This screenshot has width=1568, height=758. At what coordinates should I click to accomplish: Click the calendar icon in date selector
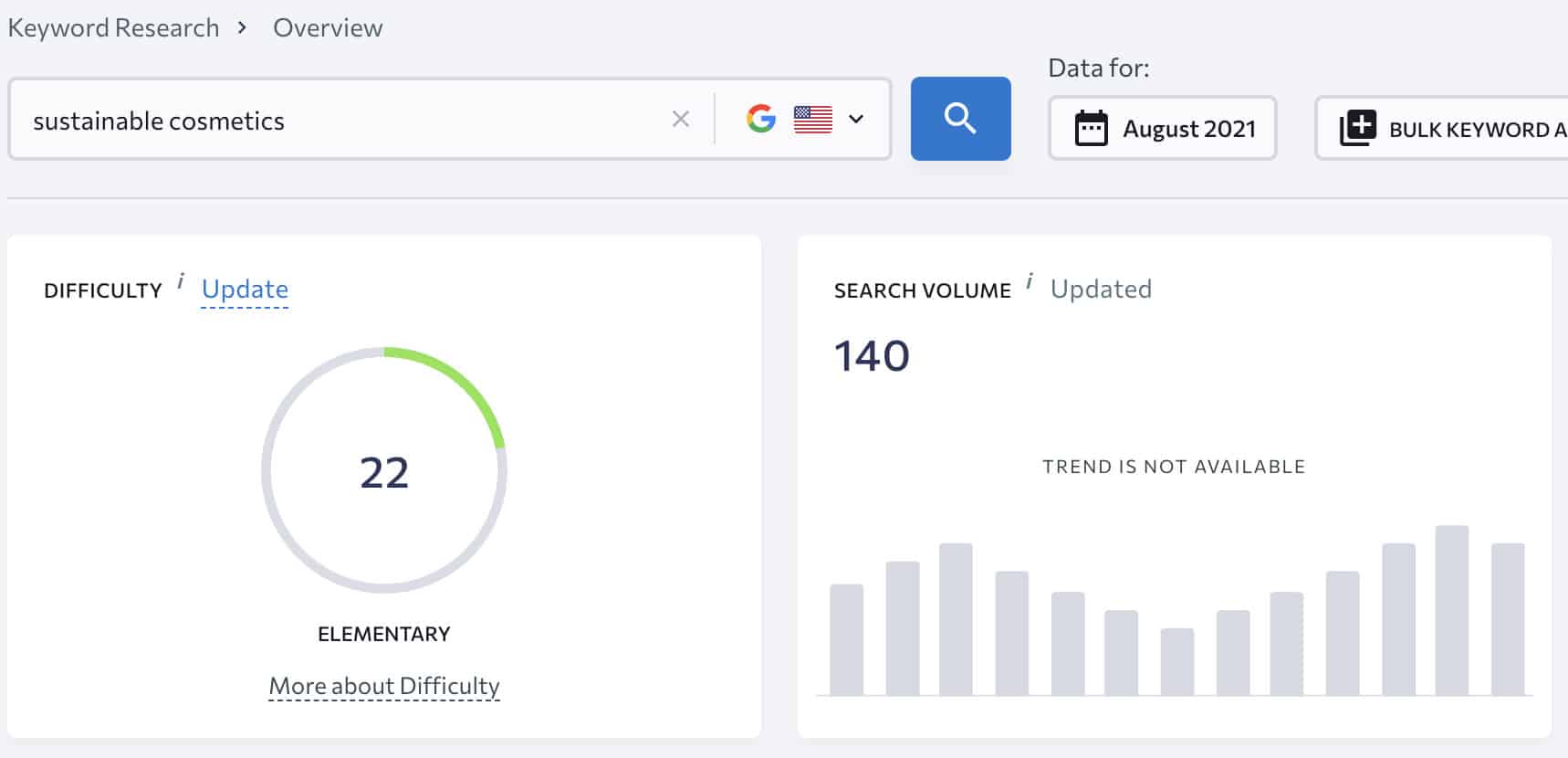pyautogui.click(x=1091, y=129)
